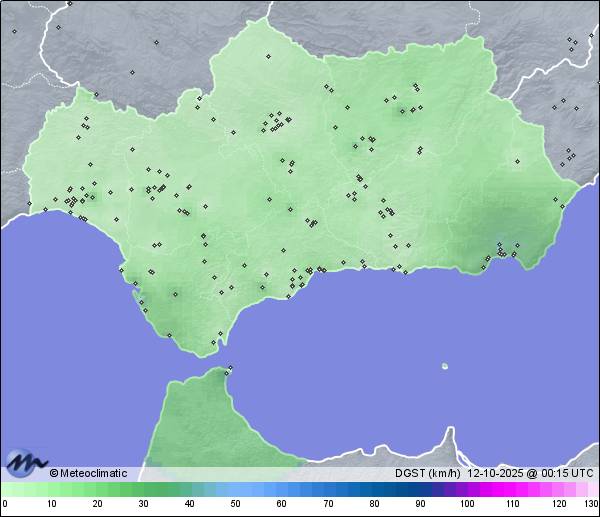
Task: Open the © Meteoclimatic copyright link
Action: point(88,473)
